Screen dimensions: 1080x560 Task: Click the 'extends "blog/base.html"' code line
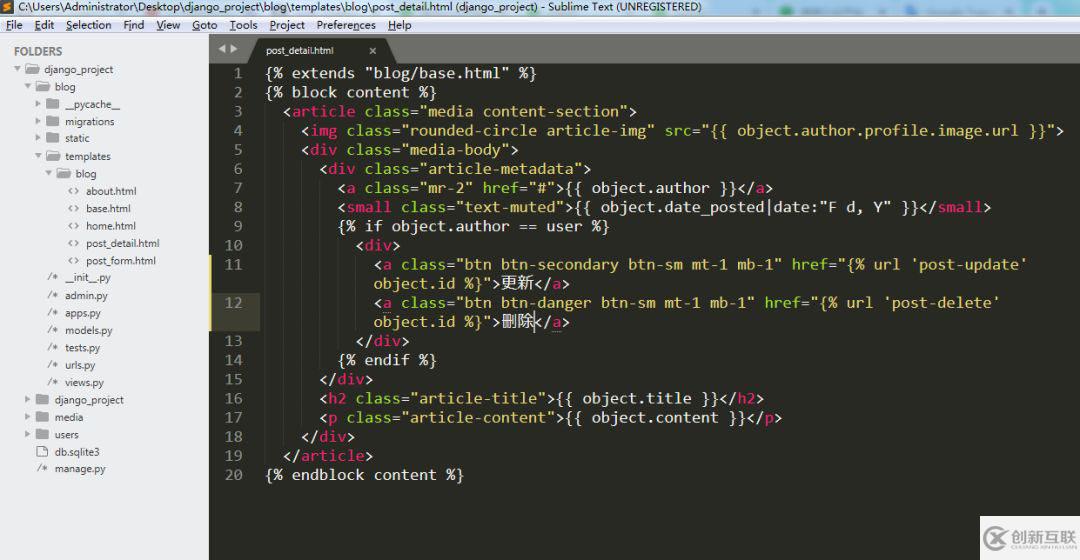401,73
